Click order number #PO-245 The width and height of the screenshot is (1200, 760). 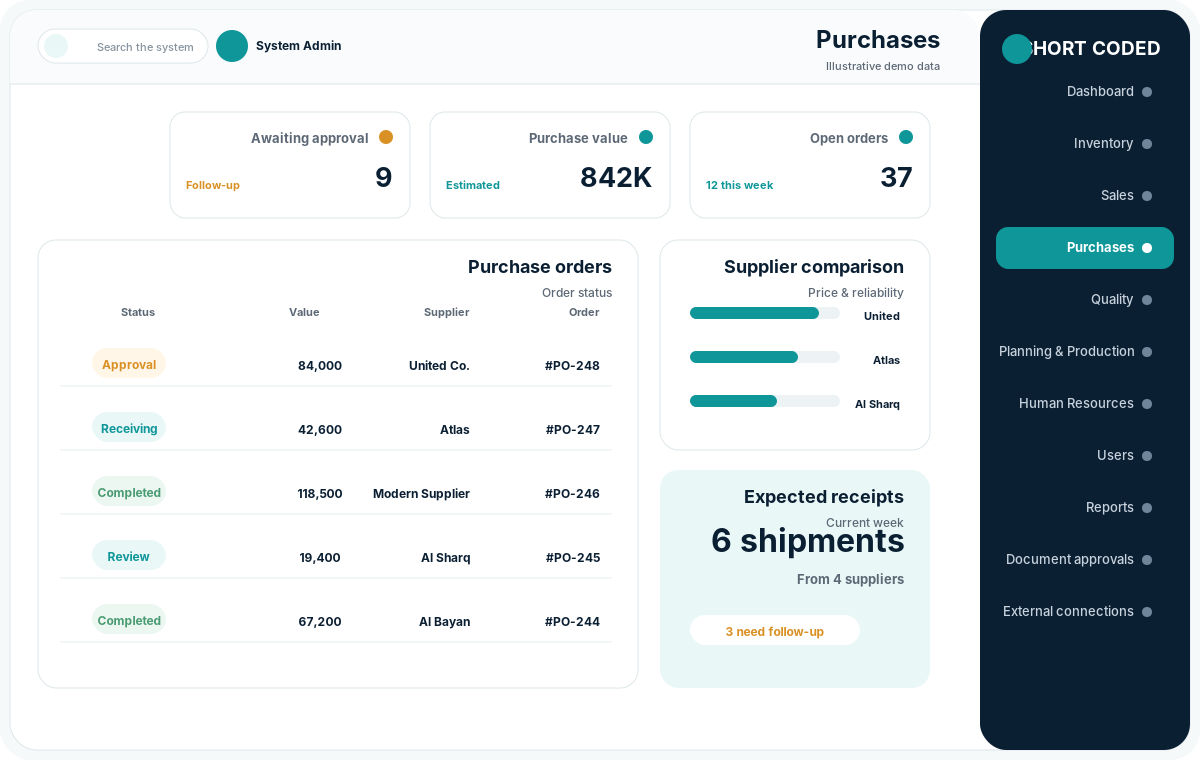coord(573,558)
